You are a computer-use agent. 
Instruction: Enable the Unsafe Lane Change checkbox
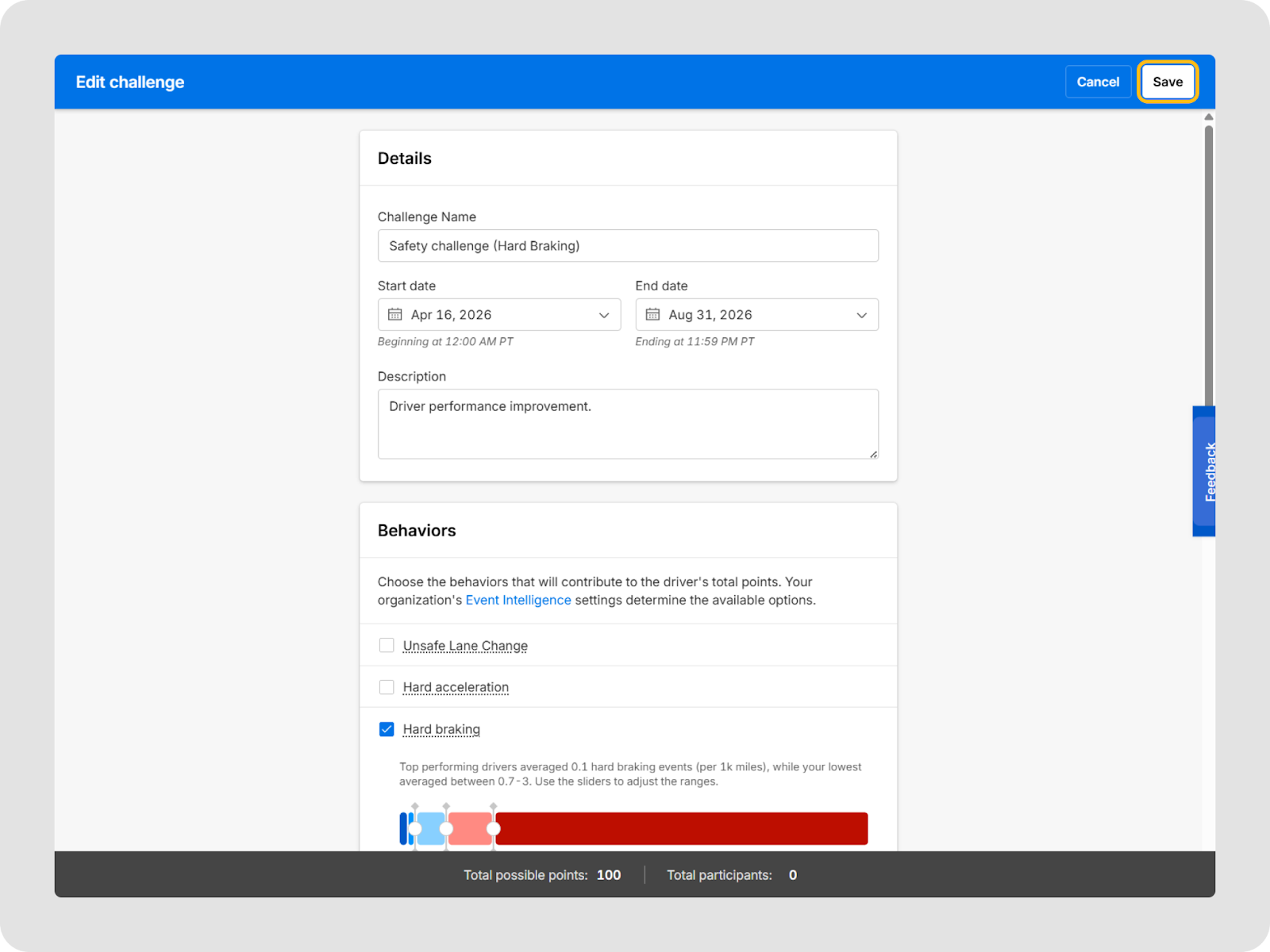387,646
